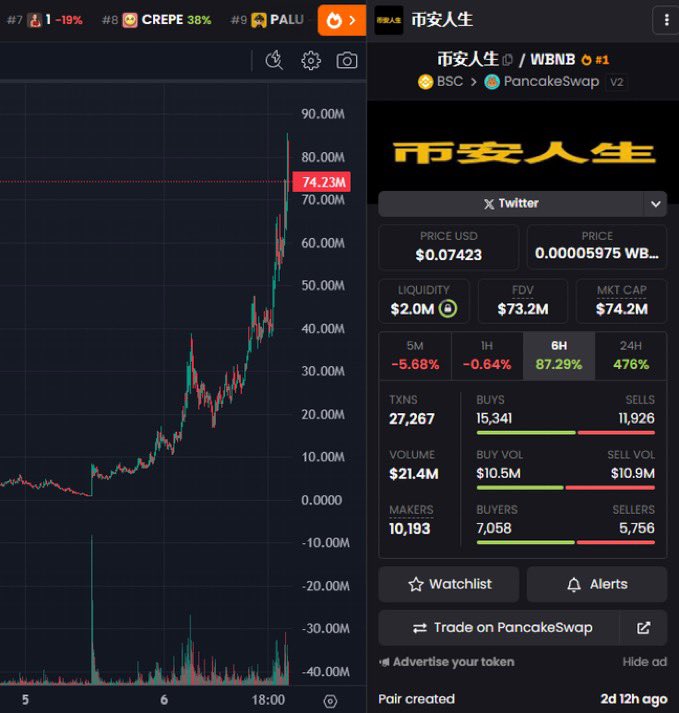This screenshot has height=713, width=679.
Task: Open PancakeSwap trade in external window icon
Action: tap(644, 628)
